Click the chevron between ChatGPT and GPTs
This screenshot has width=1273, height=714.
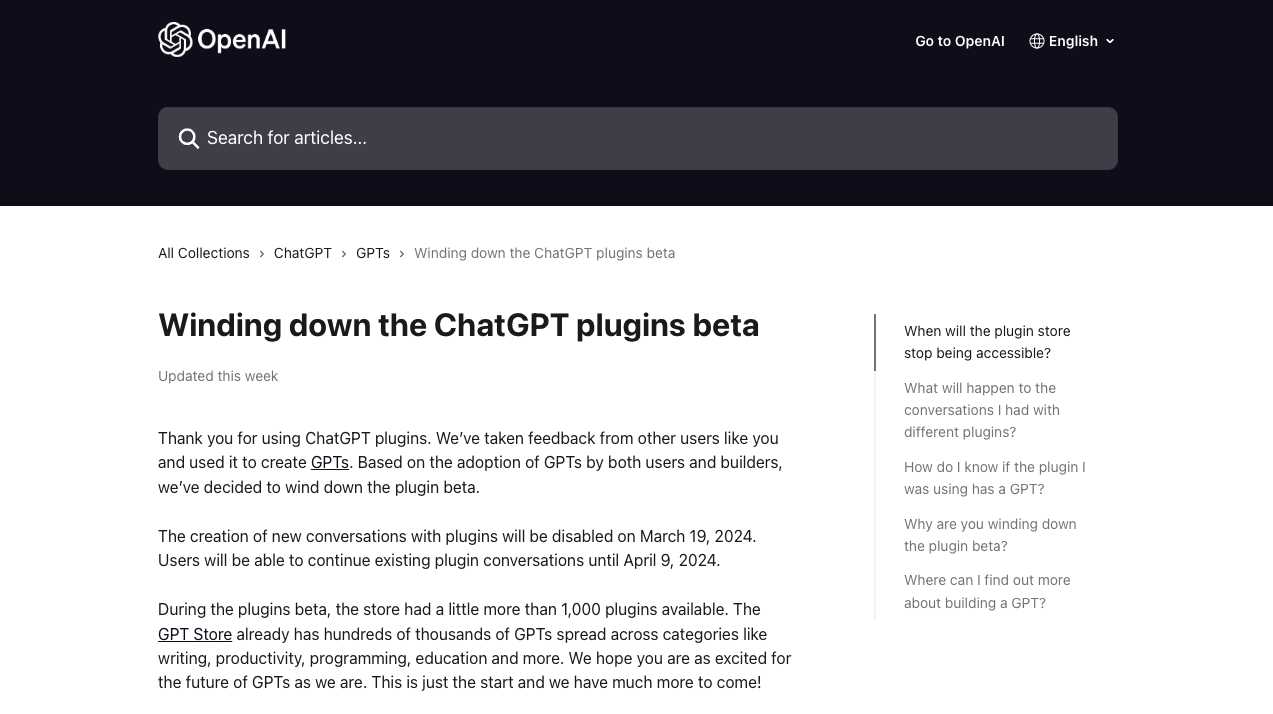343,254
